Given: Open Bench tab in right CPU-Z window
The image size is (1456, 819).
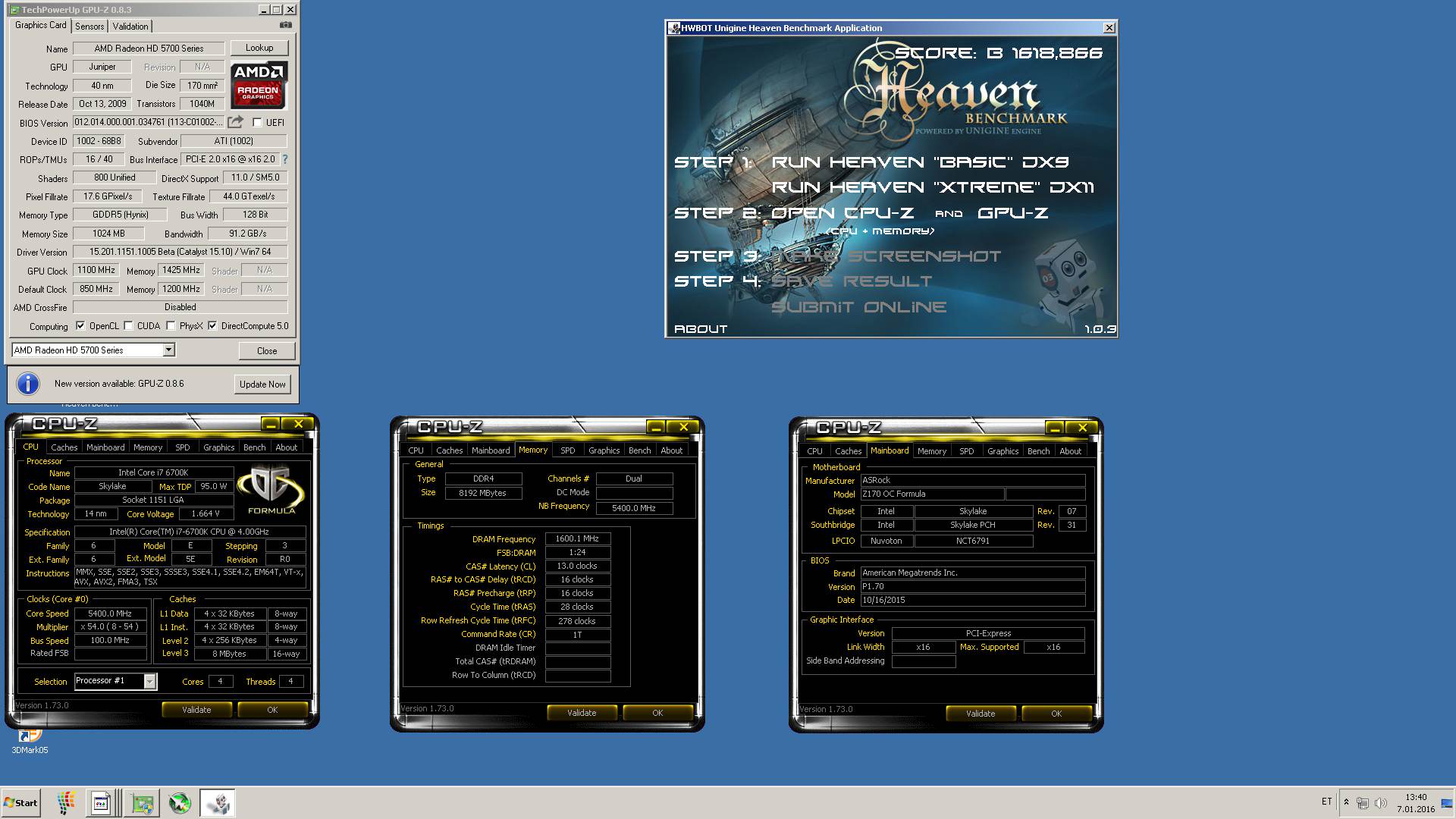Looking at the screenshot, I should pos(1039,451).
